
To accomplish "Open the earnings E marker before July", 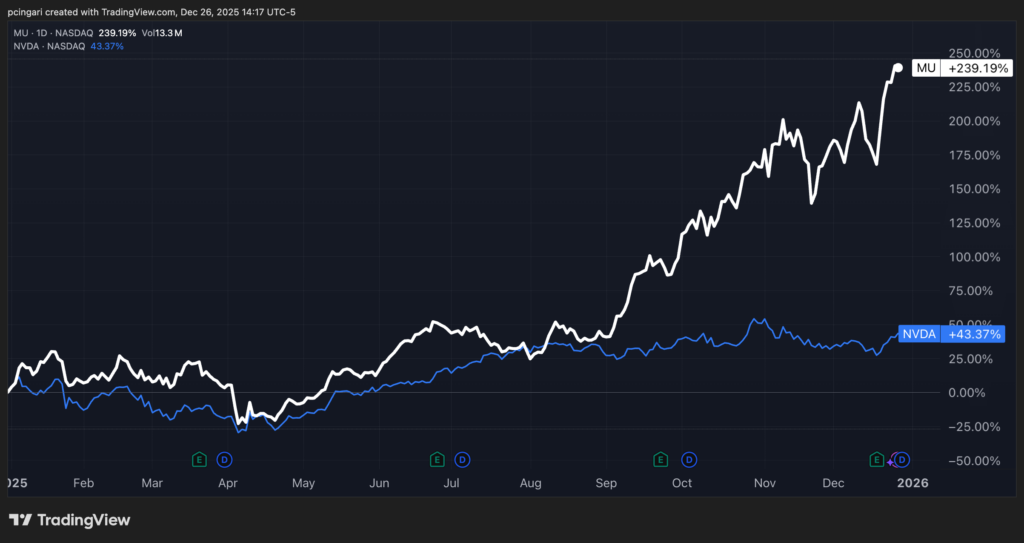I will click(x=437, y=459).
